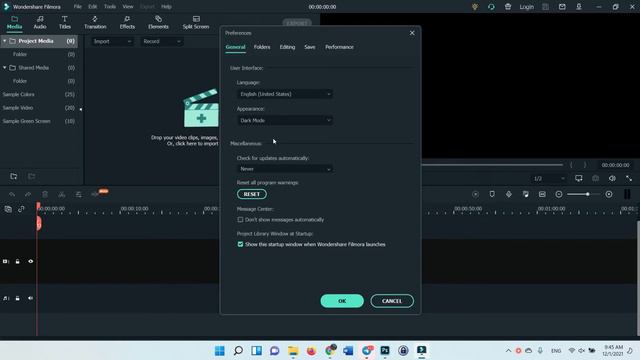Click the zoom out minus icon in timeline
The height and width of the screenshot is (360, 640).
[x=559, y=194]
